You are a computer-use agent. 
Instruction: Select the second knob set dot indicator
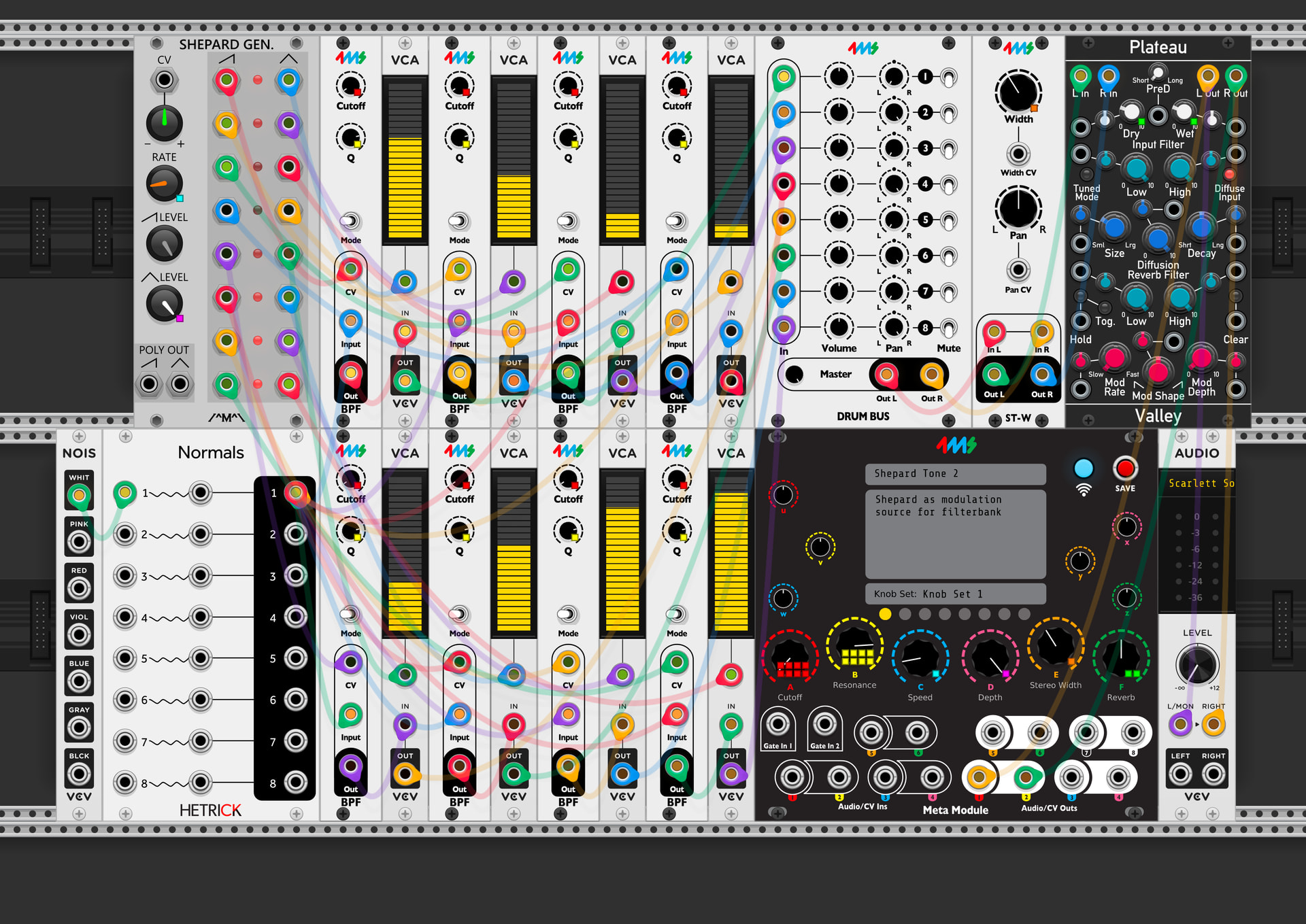905,614
